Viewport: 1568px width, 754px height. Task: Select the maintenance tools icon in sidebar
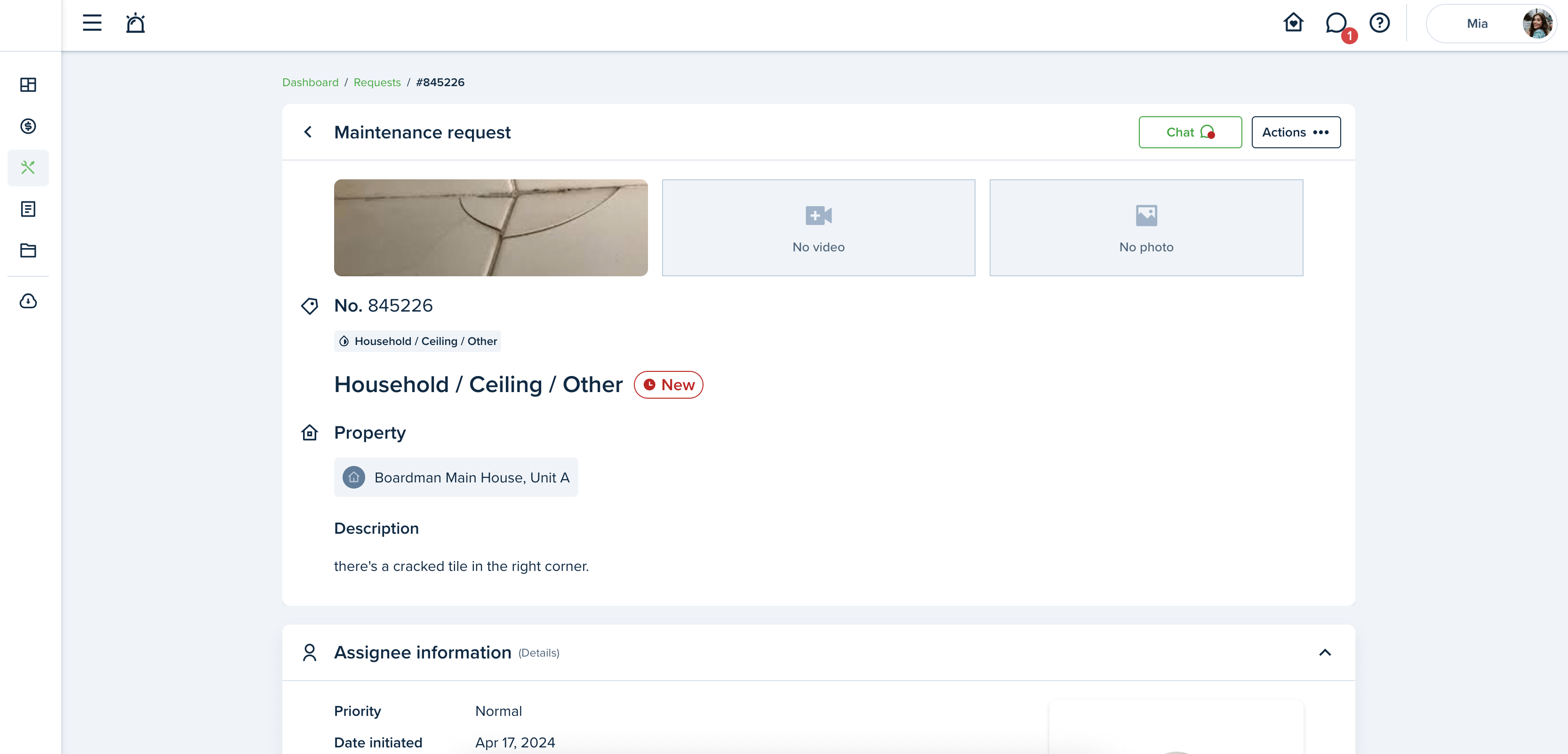point(28,168)
